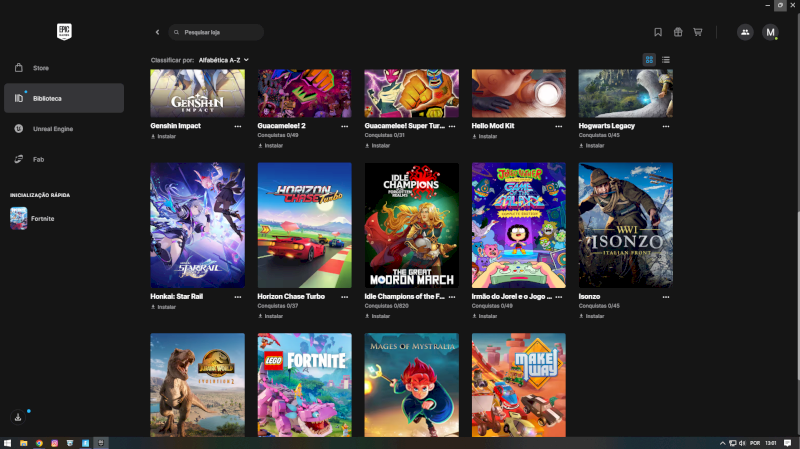Open the wishlist bookmark icon
The image size is (800, 449).
pyautogui.click(x=658, y=32)
